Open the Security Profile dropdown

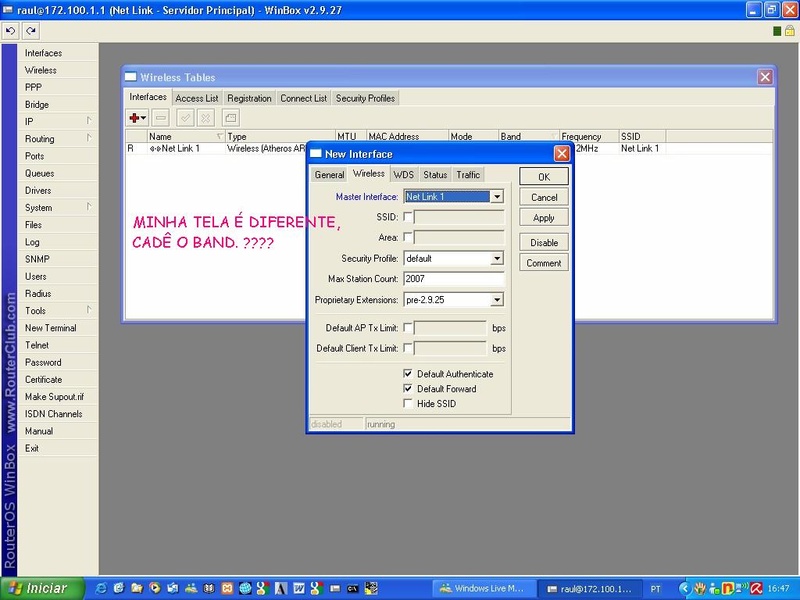tap(496, 259)
